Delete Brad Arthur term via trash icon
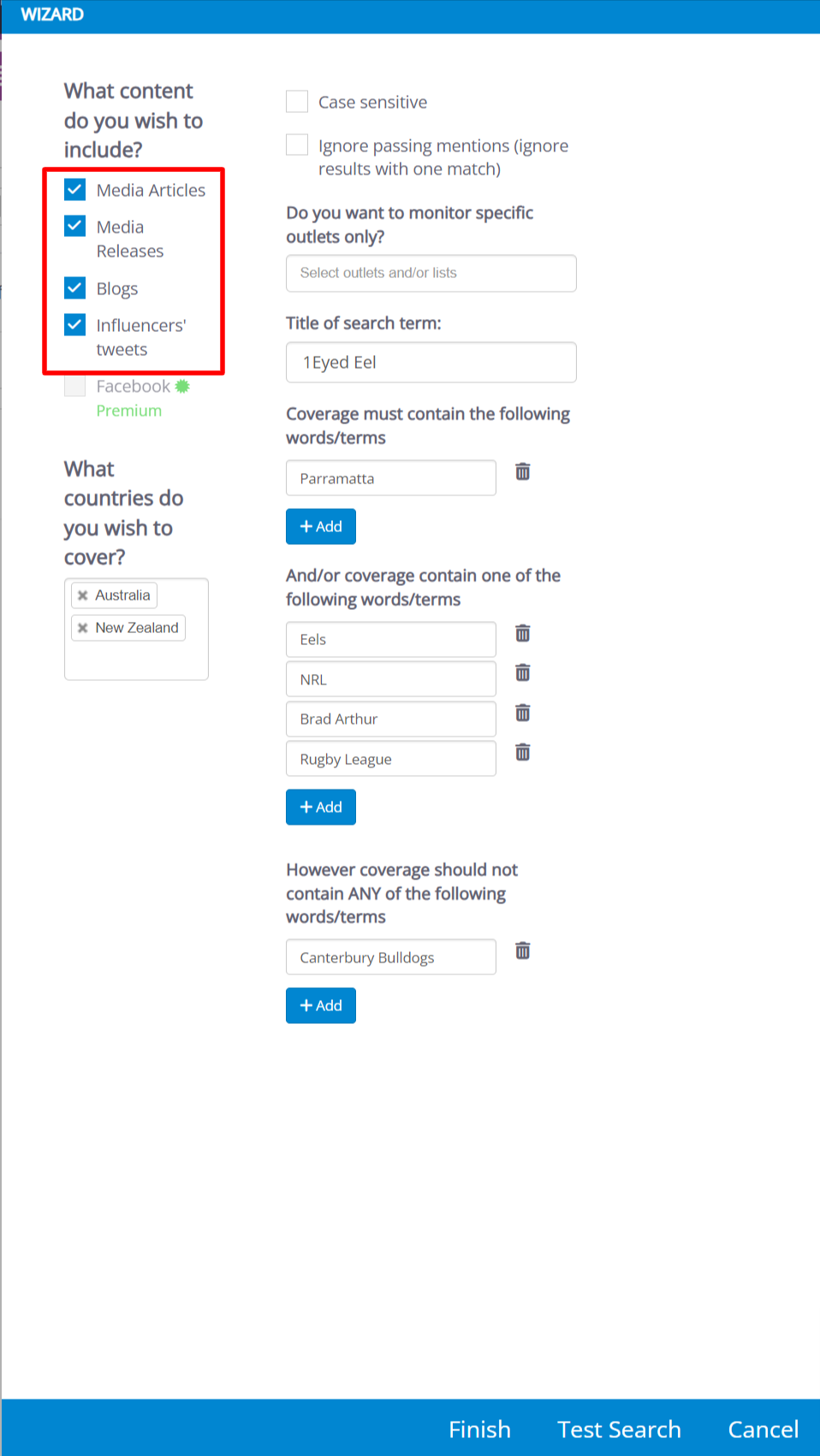Viewport: 820px width, 1456px height. (522, 713)
